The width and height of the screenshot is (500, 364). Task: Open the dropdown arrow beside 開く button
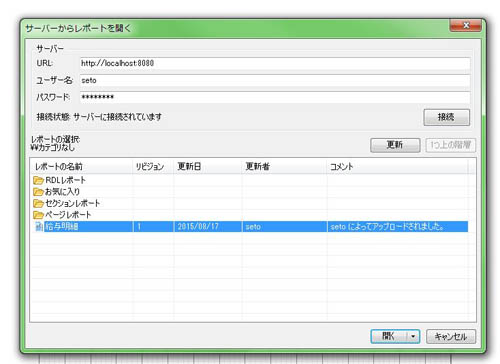(x=413, y=336)
